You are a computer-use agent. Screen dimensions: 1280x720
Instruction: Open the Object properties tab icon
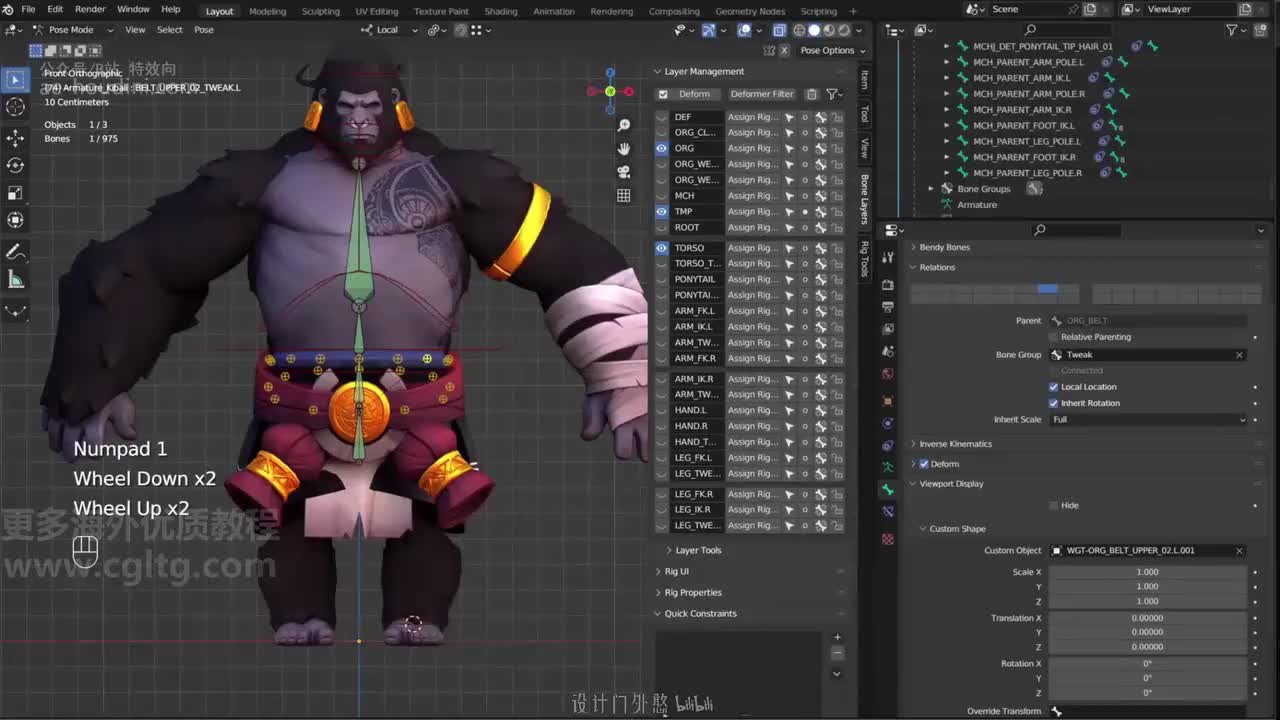(887, 401)
